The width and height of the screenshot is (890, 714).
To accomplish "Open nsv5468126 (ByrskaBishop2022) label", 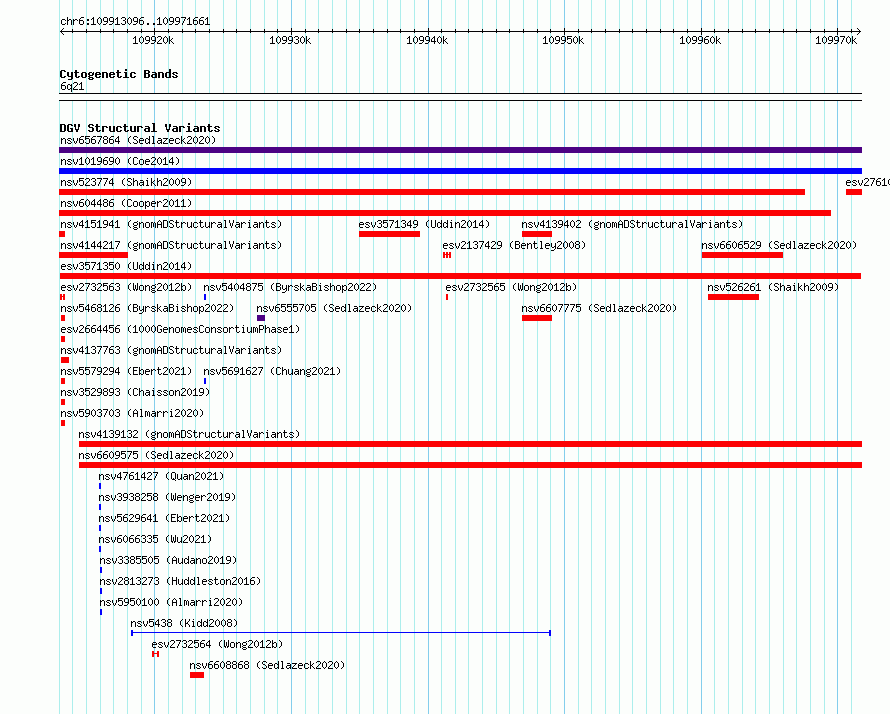I will click(147, 308).
